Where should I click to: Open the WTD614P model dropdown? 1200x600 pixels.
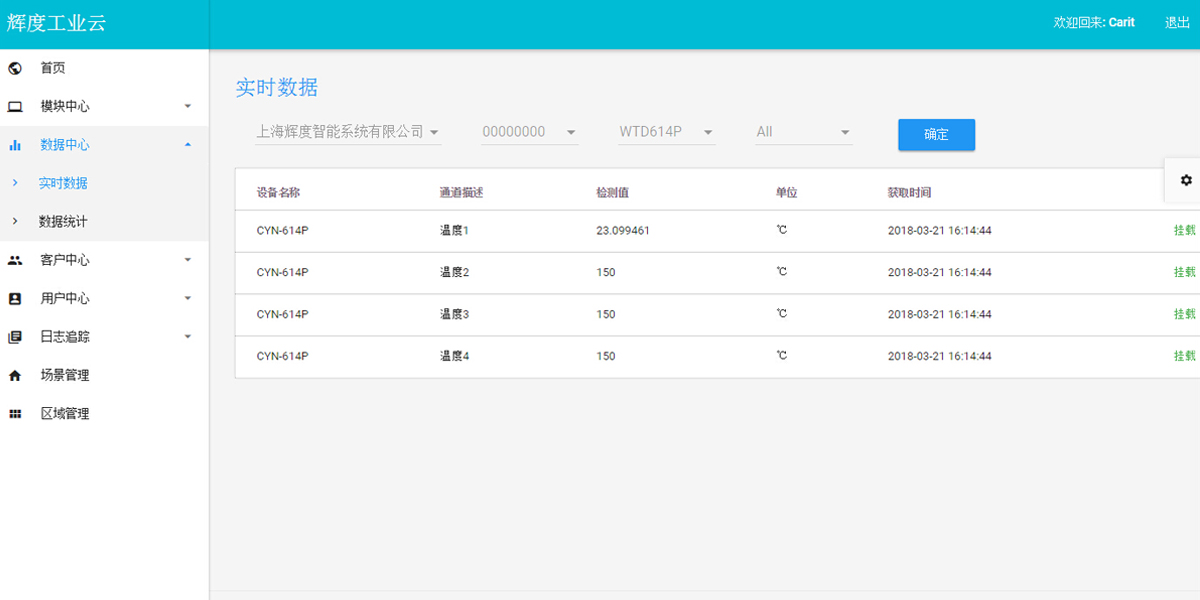pyautogui.click(x=666, y=132)
